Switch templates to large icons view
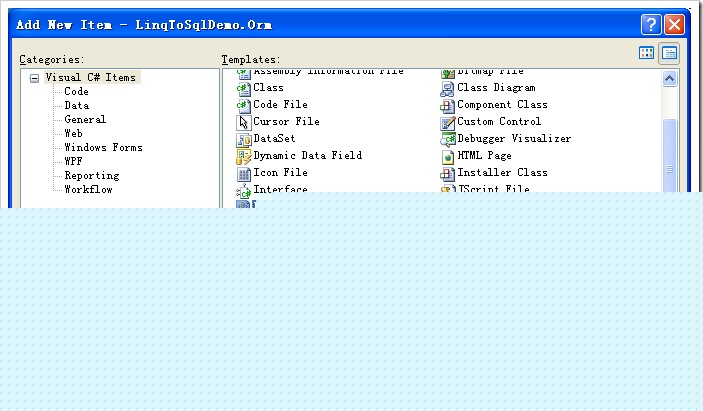703x411 pixels. (646, 53)
